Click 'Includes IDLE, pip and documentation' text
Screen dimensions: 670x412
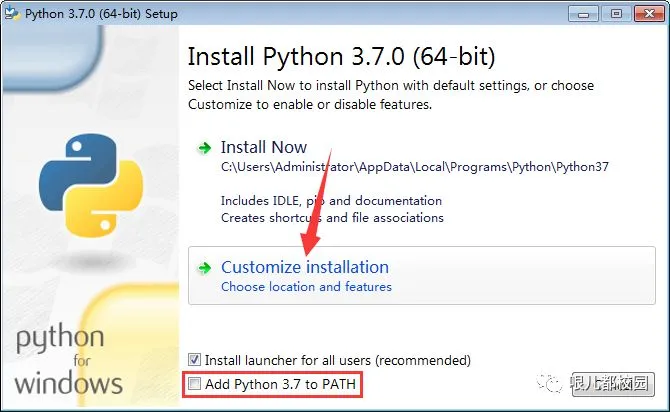pyautogui.click(x=331, y=200)
